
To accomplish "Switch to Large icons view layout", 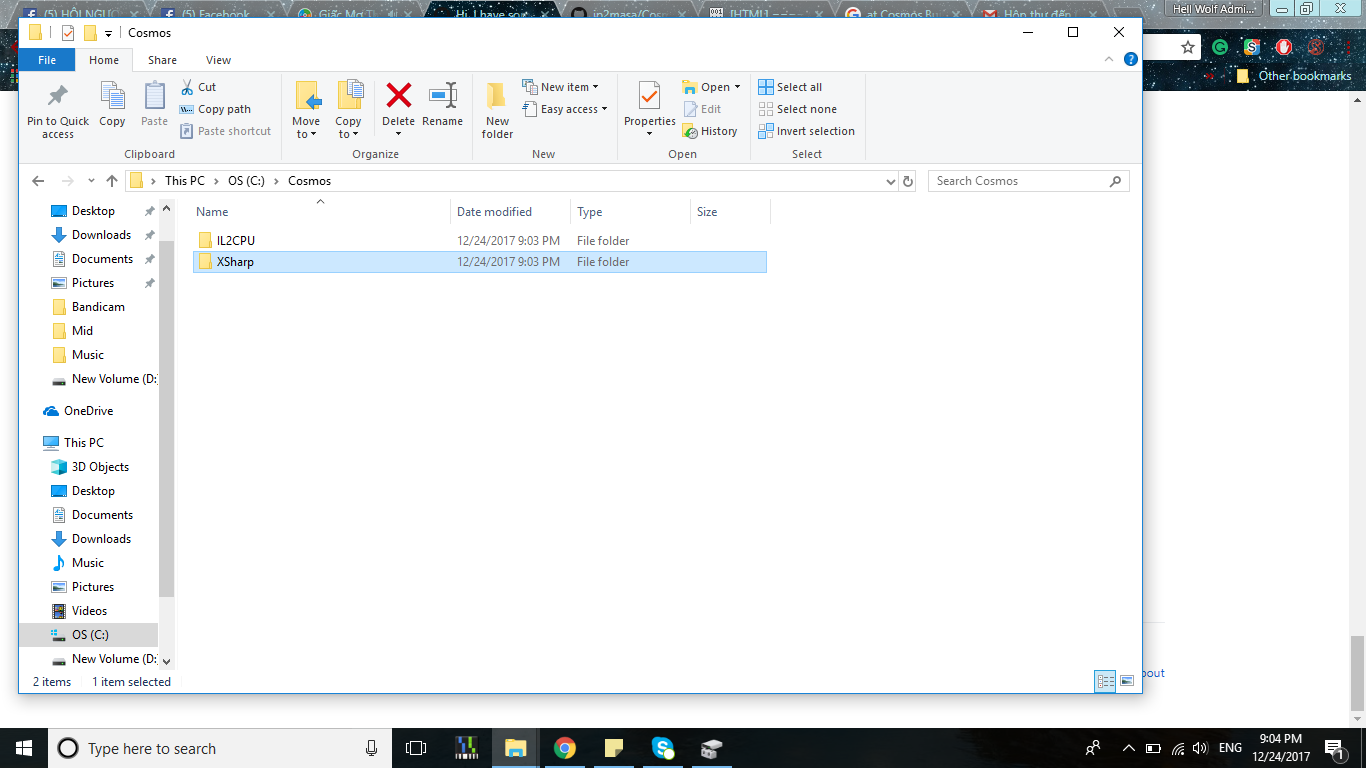I will pyautogui.click(x=1127, y=681).
